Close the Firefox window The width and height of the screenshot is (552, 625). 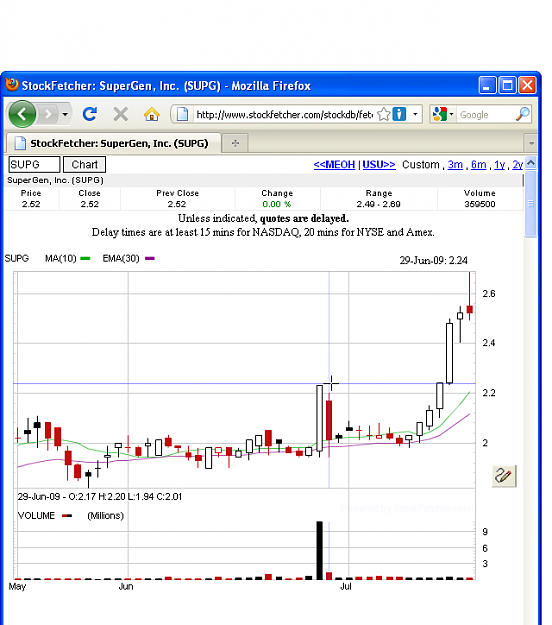527,85
